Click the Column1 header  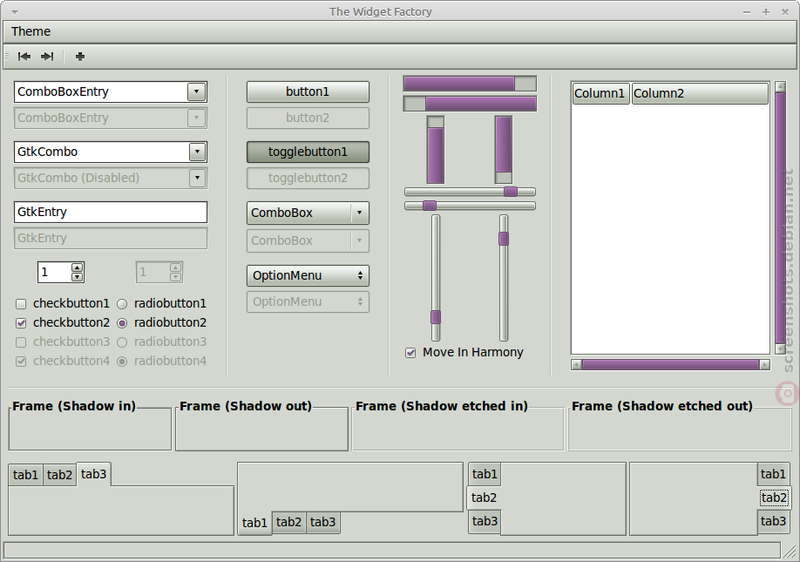pyautogui.click(x=601, y=94)
